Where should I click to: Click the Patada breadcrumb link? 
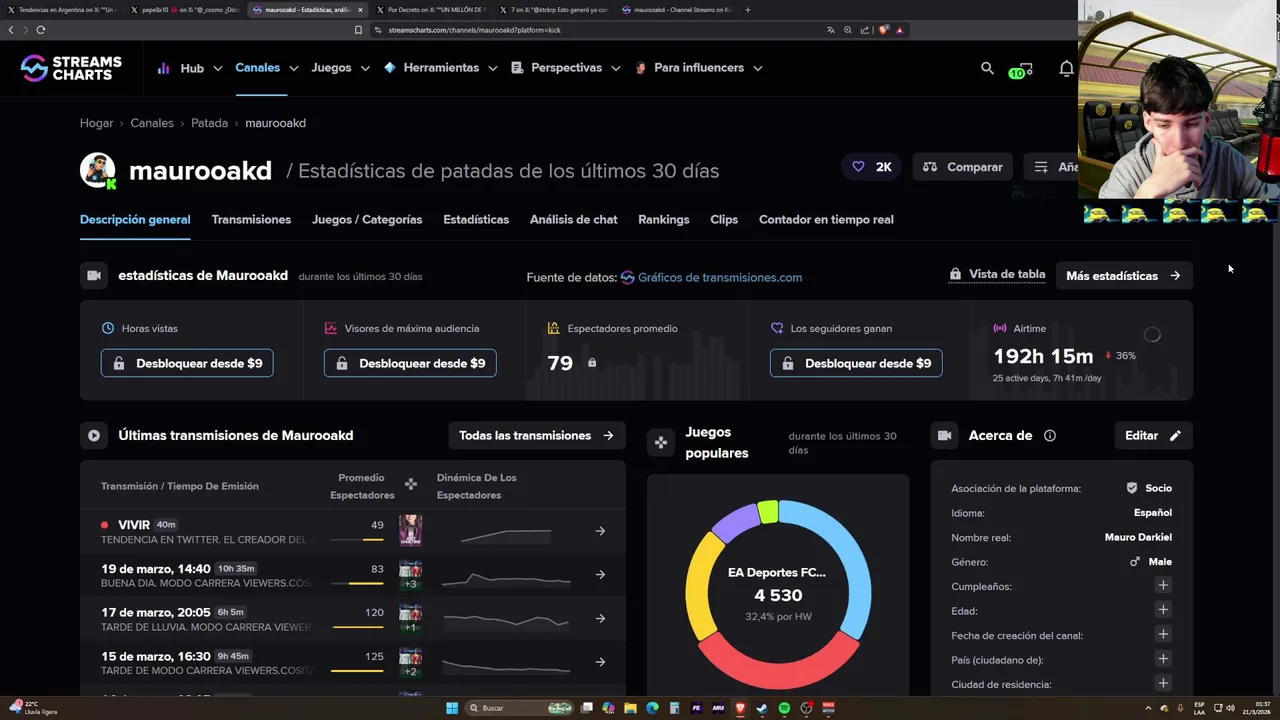pyautogui.click(x=210, y=123)
